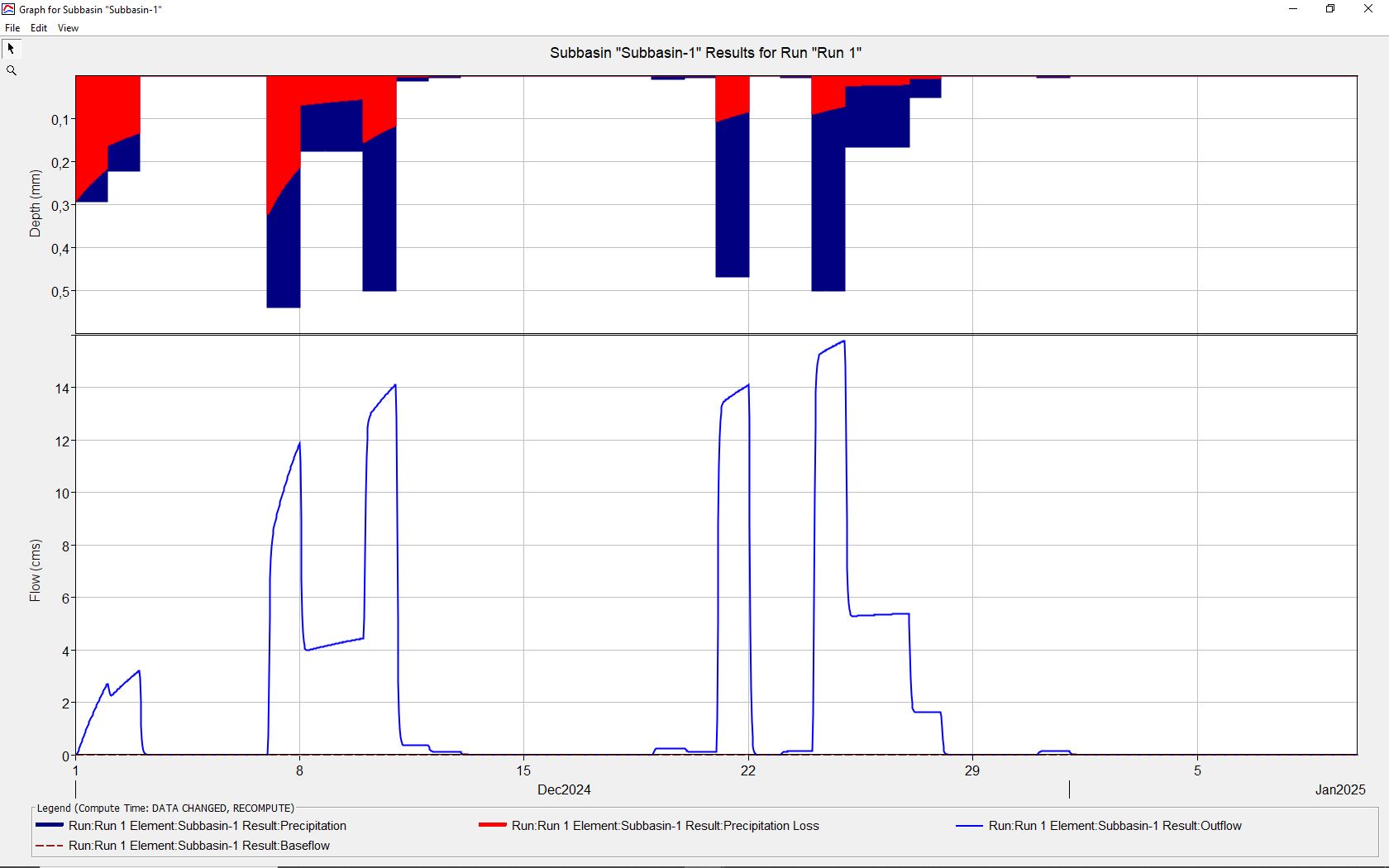Click the Flow (cms) axis label
1389x868 pixels.
point(35,570)
